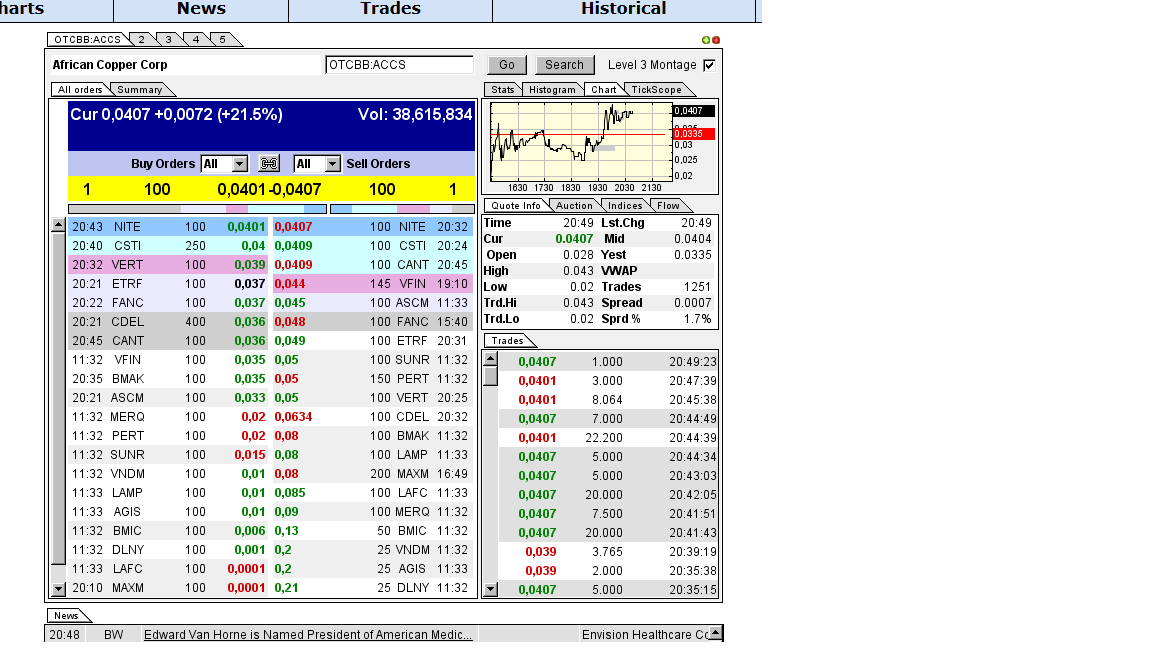Image resolution: width=1152 pixels, height=648 pixels.
Task: Click the MAXM sell order of 200
Action: point(373,474)
